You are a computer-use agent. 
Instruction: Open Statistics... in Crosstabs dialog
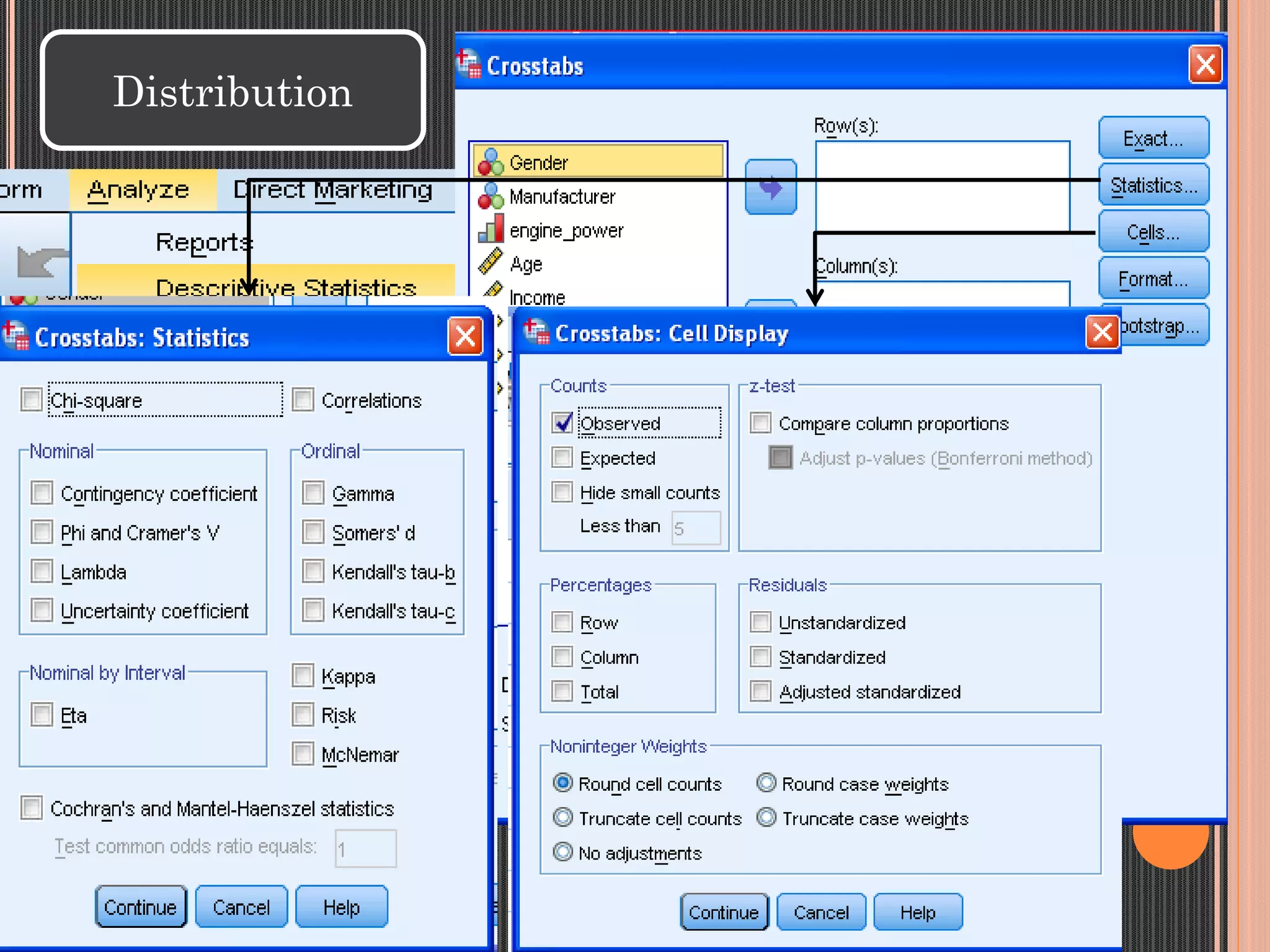pyautogui.click(x=1153, y=185)
